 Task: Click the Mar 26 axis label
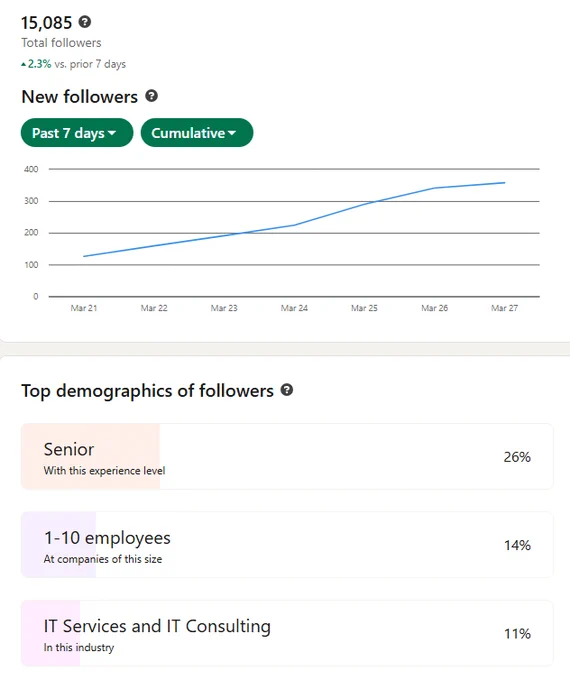[434, 308]
